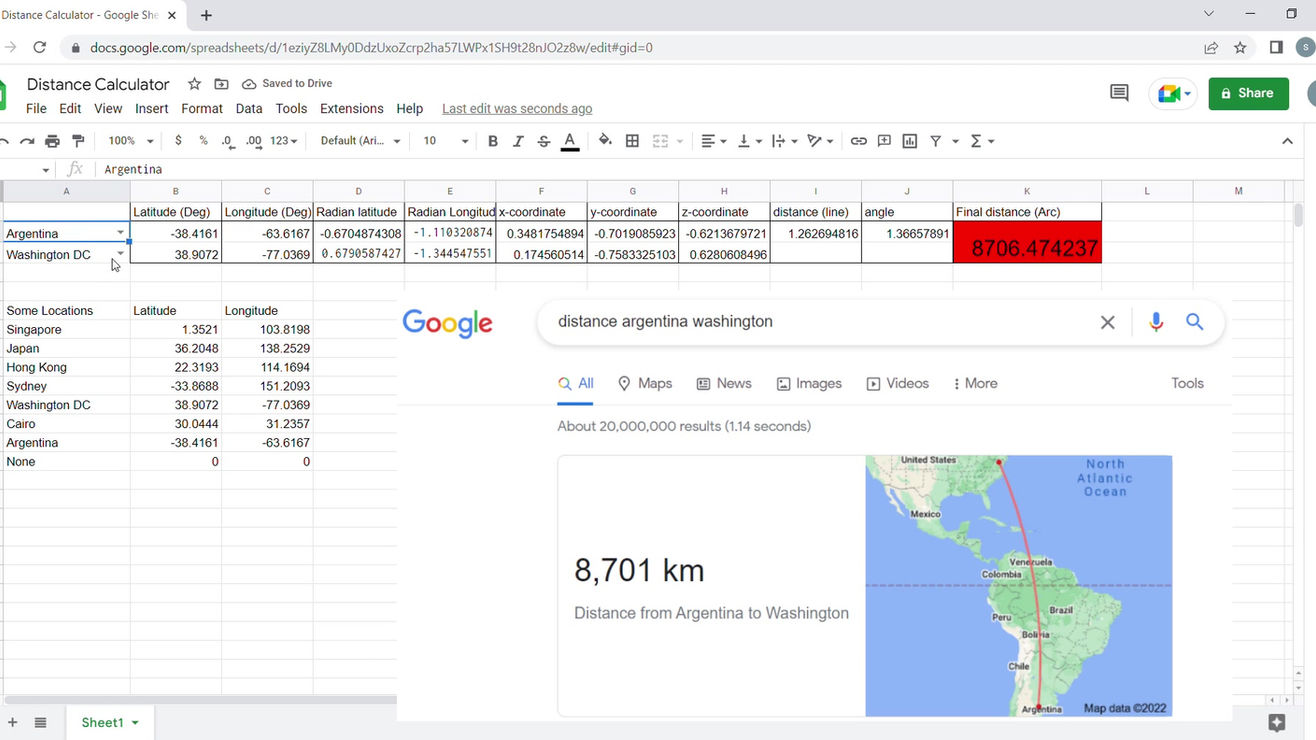
Task: Apply percent format to the selection
Action: (203, 141)
